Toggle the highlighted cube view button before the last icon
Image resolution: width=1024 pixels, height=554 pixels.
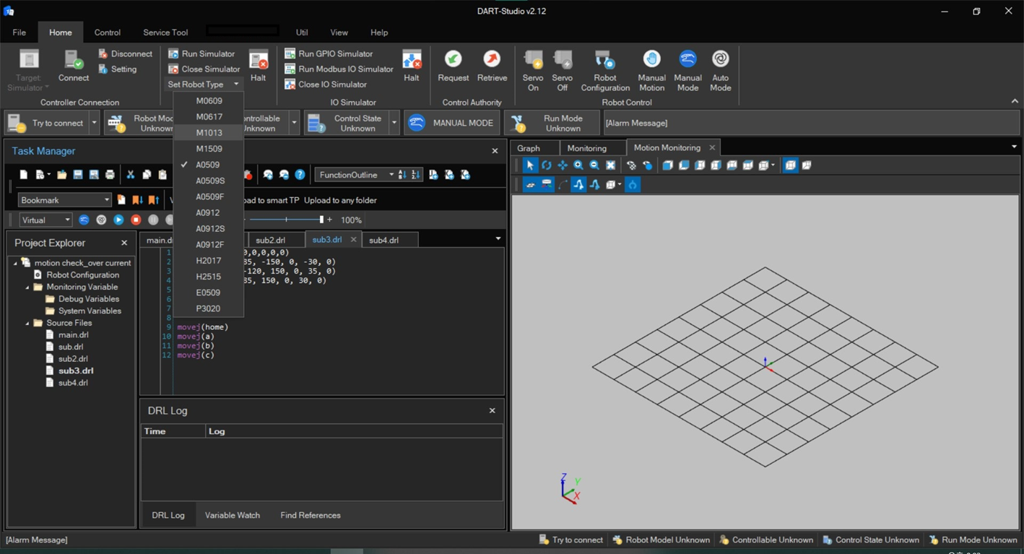pos(790,165)
